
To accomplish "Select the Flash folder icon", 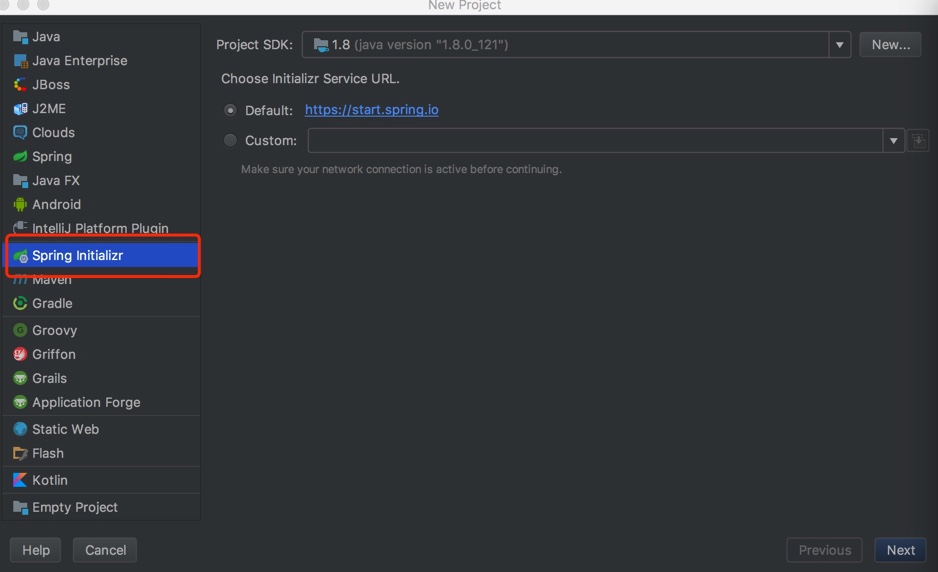I will 20,454.
